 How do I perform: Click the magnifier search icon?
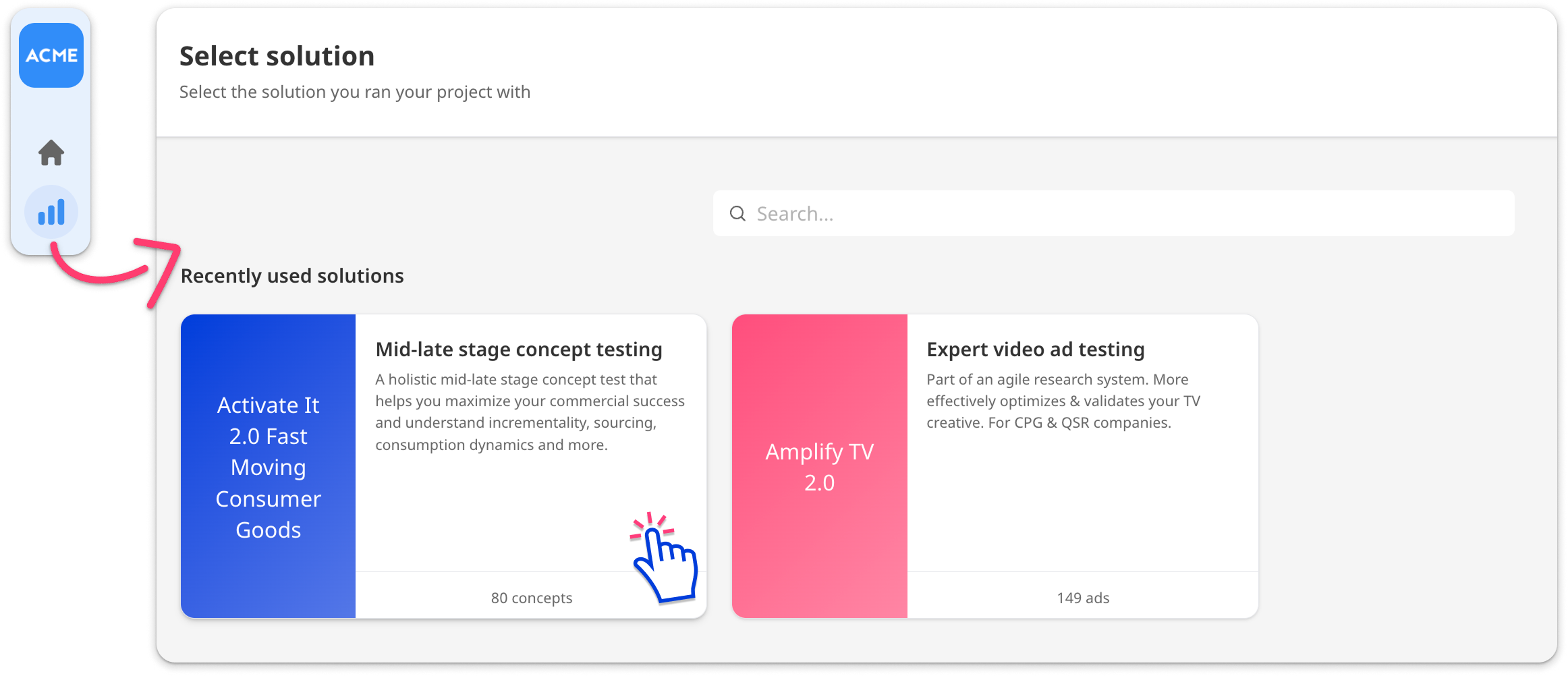coord(737,214)
